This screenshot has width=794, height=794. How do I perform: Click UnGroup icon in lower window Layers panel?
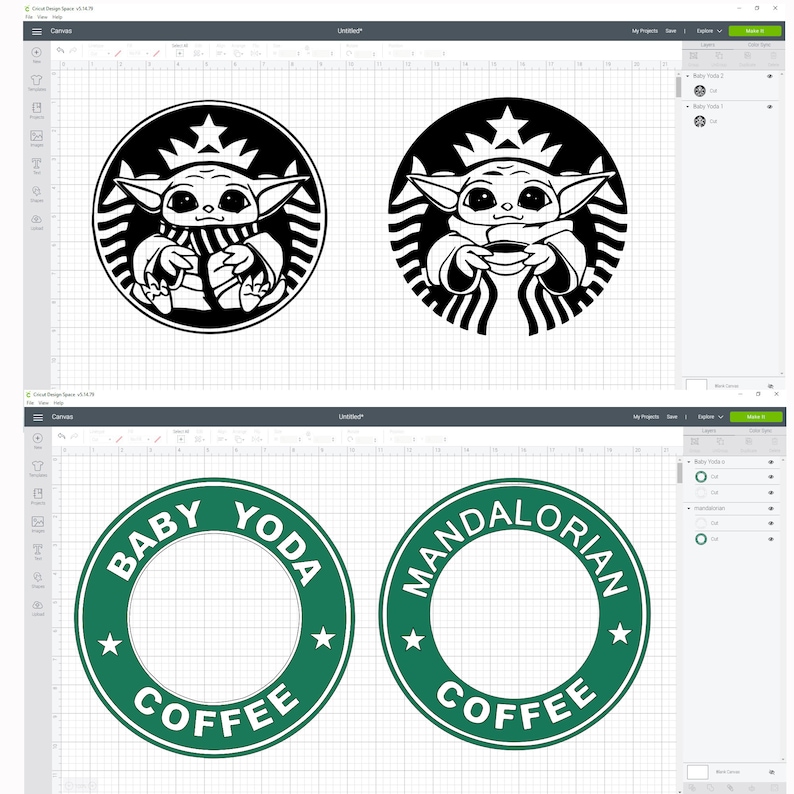(720, 444)
